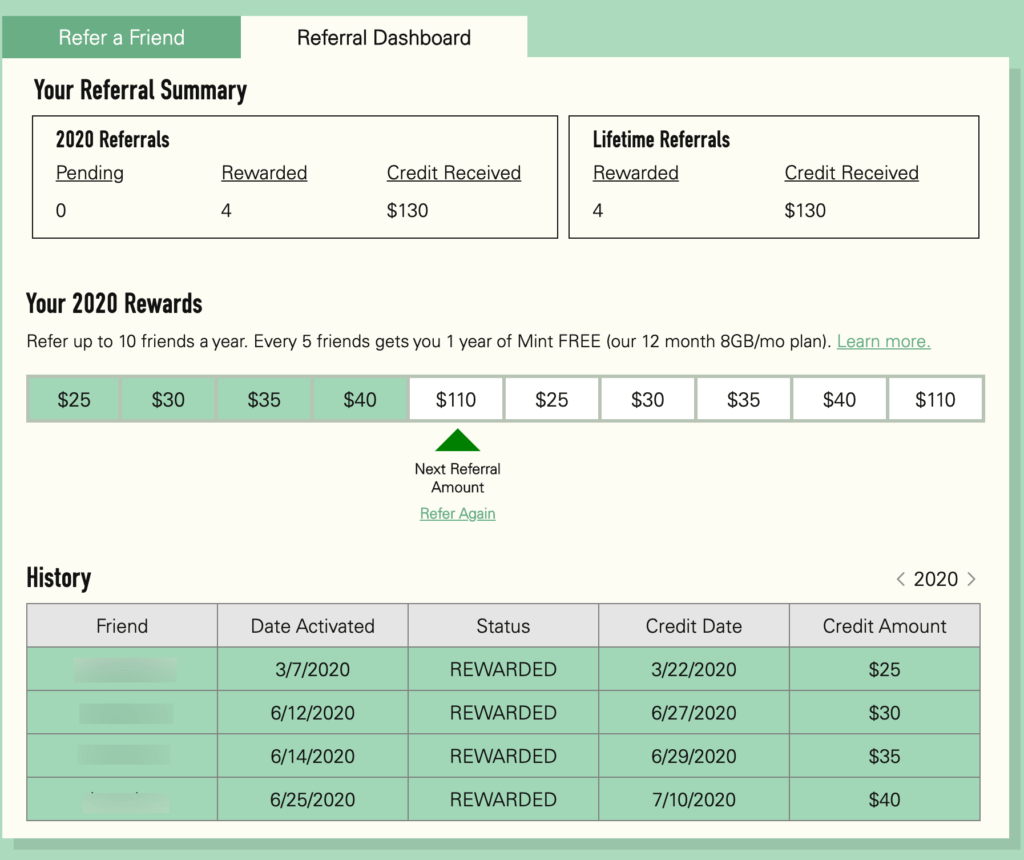Switch to the Refer a Friend tab
The height and width of the screenshot is (860, 1024).
(122, 37)
